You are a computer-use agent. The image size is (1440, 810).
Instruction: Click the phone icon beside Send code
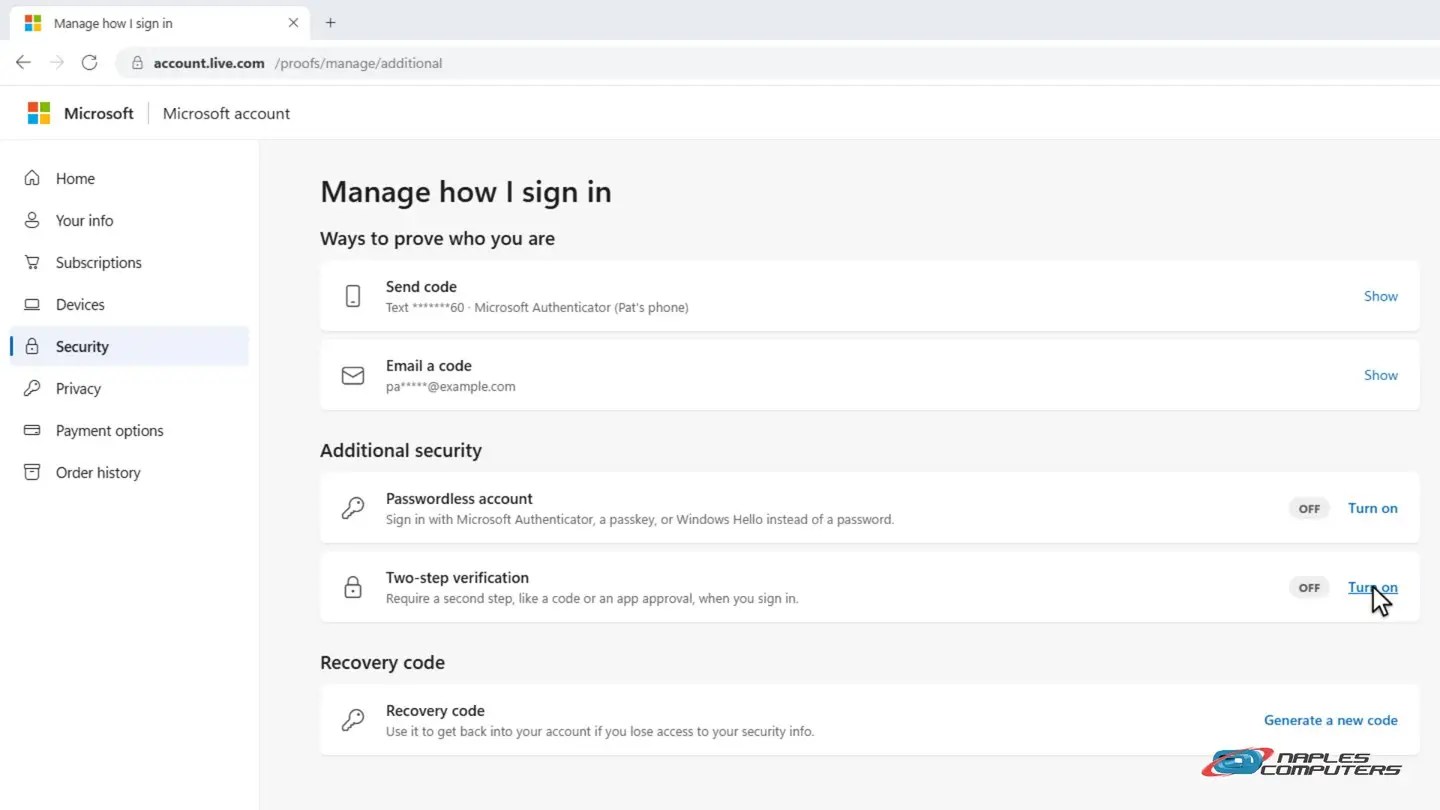tap(353, 296)
